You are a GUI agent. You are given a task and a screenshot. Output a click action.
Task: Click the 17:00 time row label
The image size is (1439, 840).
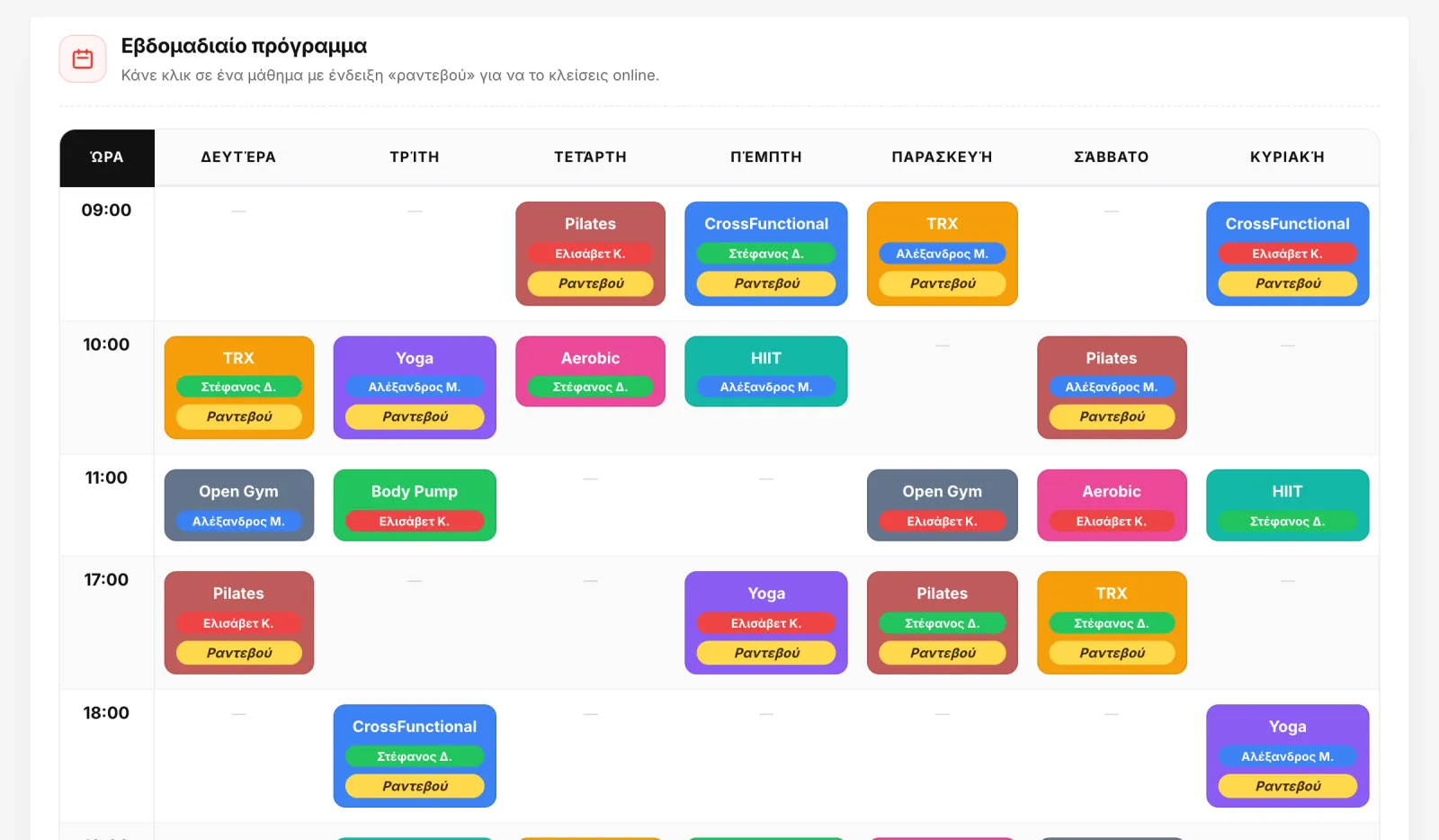point(106,580)
